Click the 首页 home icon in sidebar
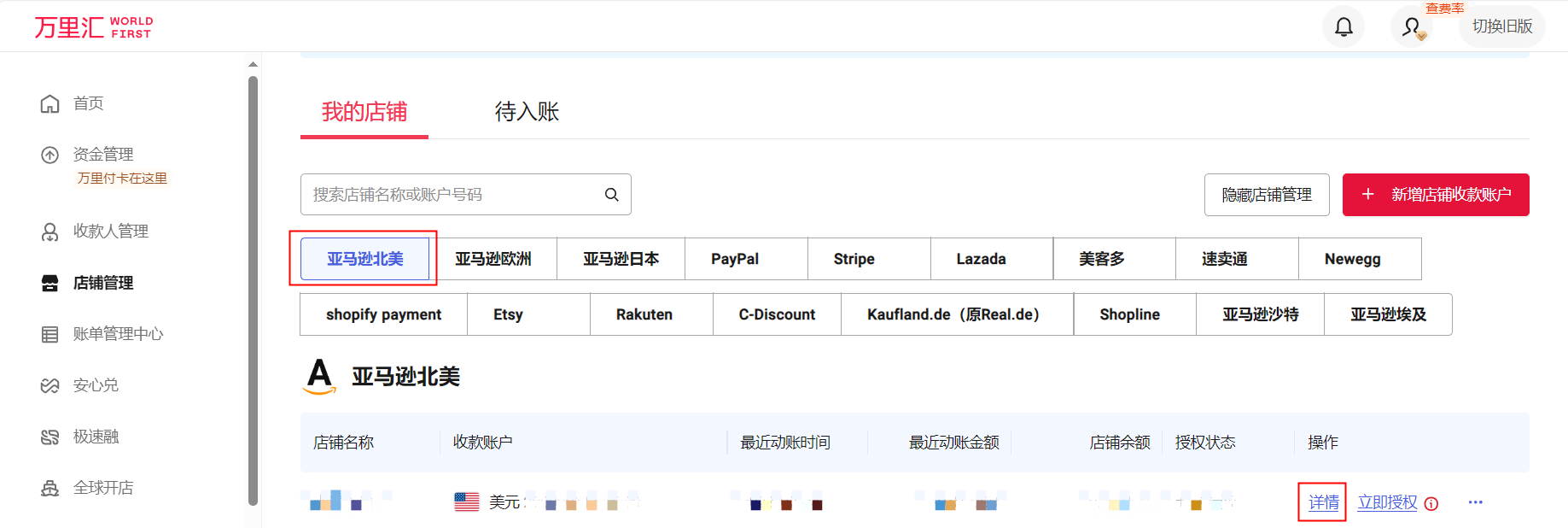This screenshot has height=528, width=1568. pyautogui.click(x=50, y=103)
